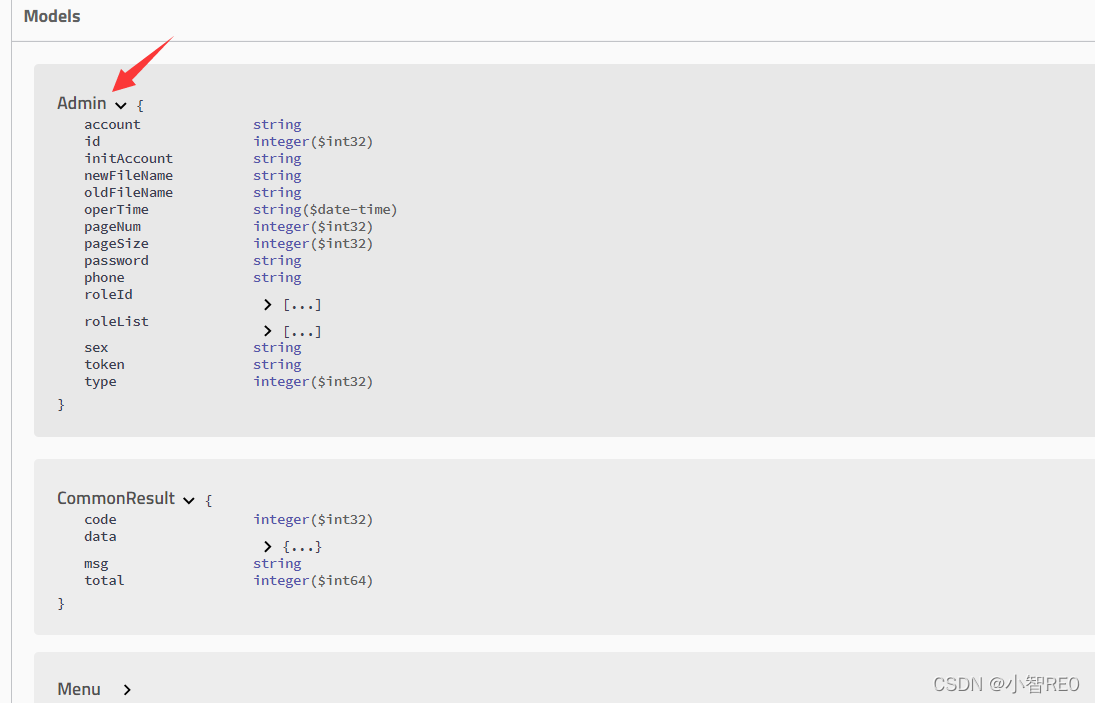Screen dimensions: 1095x703
Task: Click the string type of account
Action: point(277,124)
